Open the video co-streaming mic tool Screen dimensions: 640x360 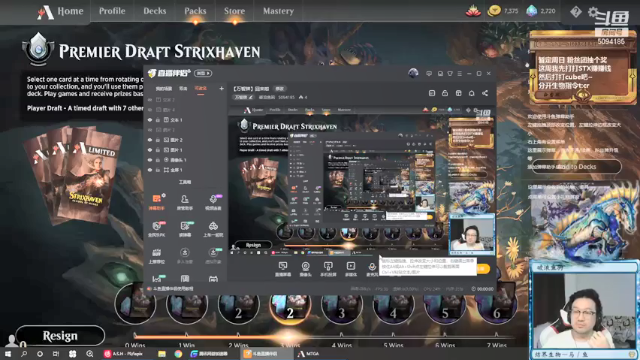click(x=213, y=202)
